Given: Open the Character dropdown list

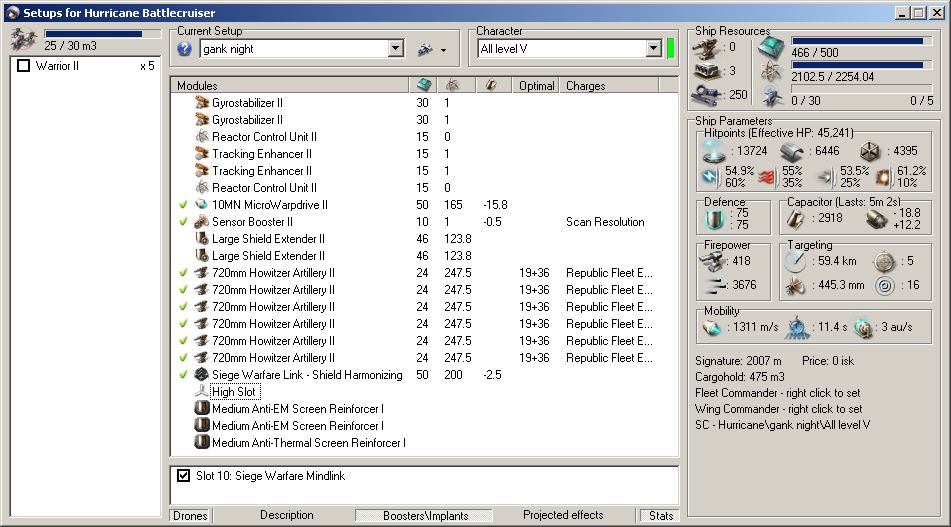Looking at the screenshot, I should click(653, 49).
